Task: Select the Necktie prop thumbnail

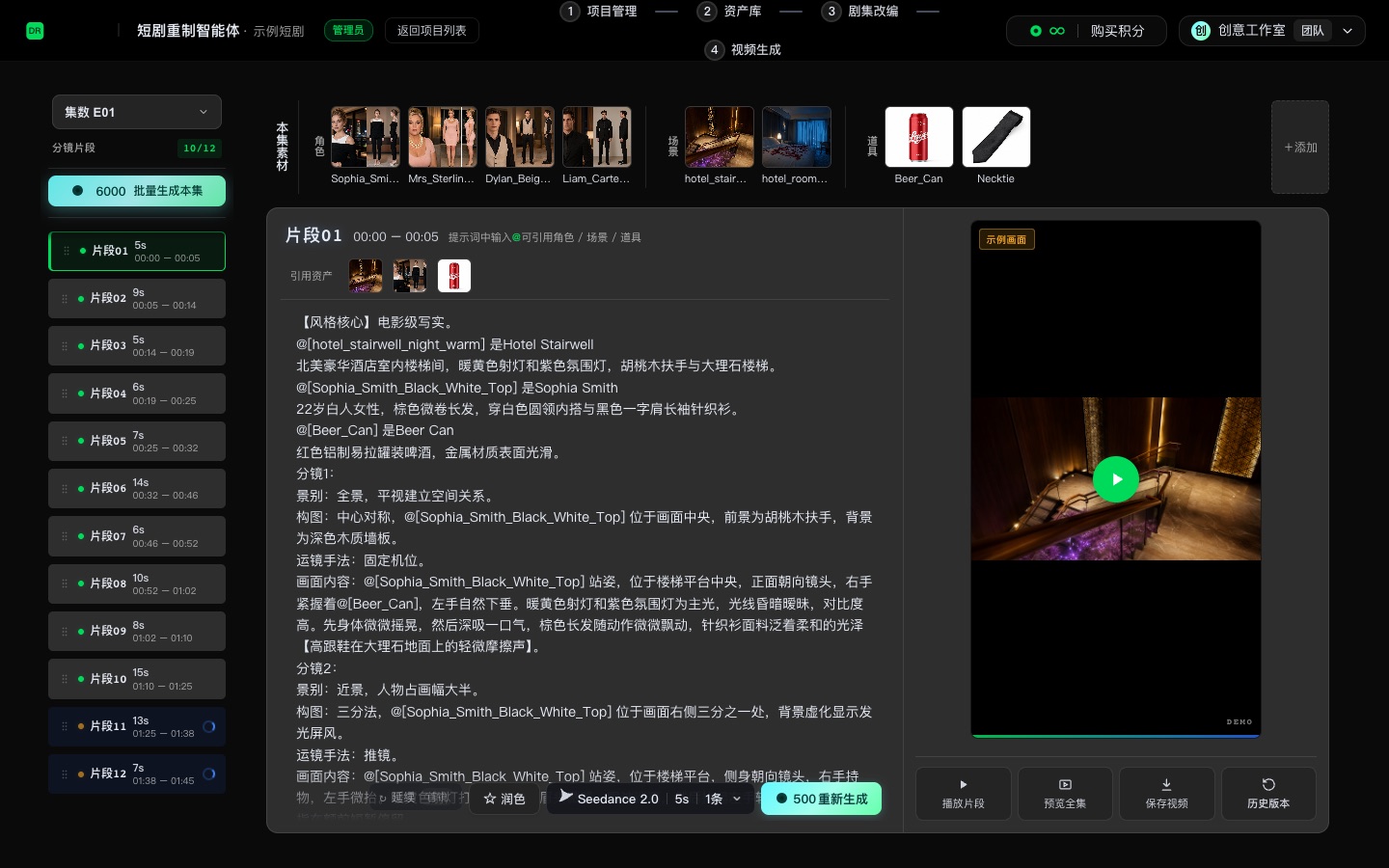Action: [x=996, y=137]
